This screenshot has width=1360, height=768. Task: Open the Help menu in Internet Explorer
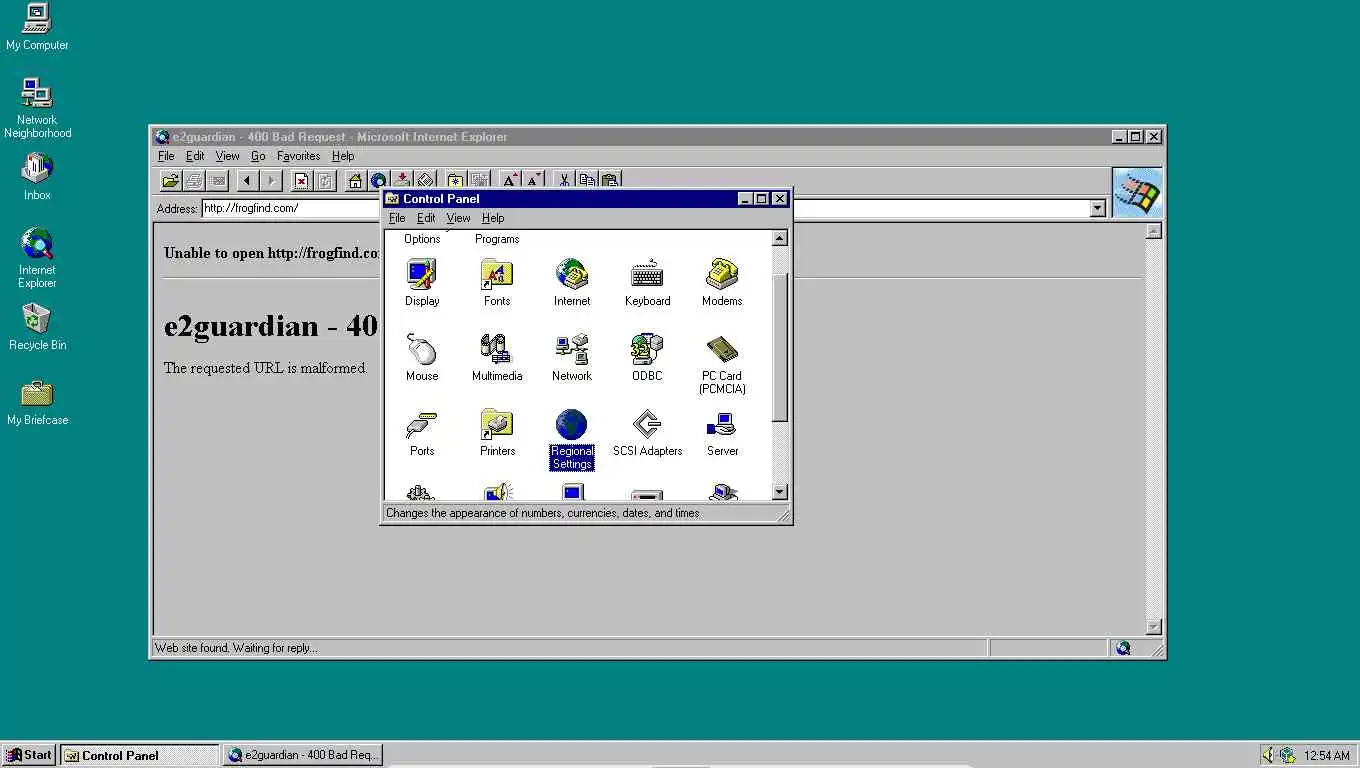point(343,156)
